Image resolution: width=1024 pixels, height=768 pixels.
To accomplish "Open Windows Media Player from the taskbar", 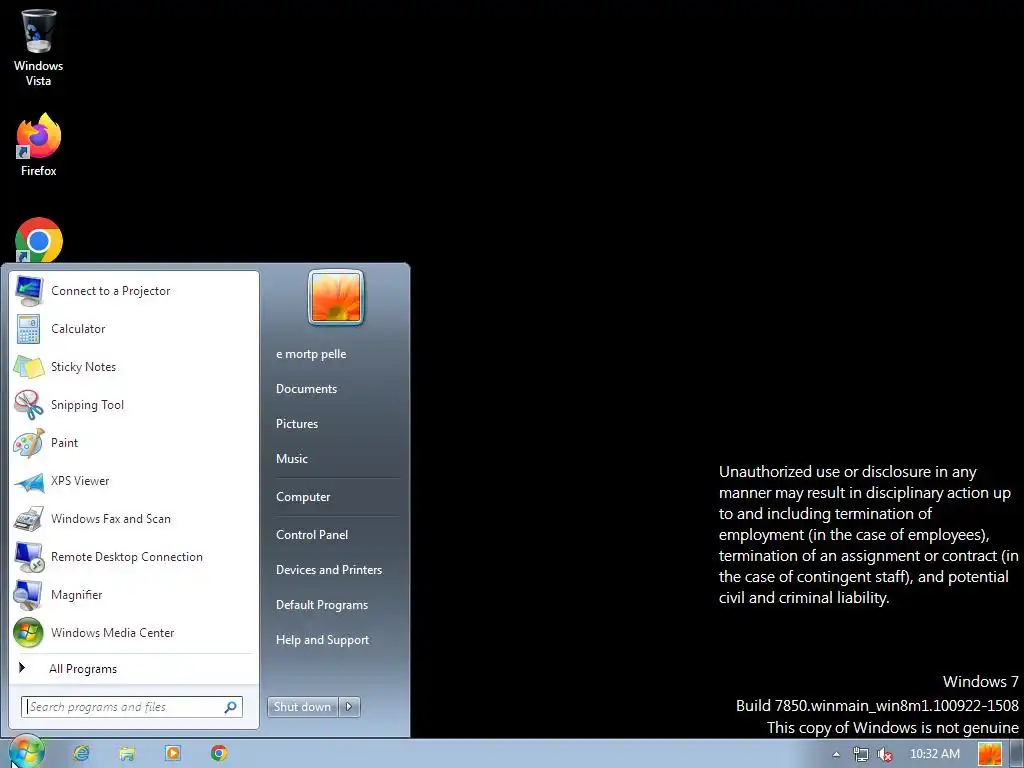I will 172,753.
